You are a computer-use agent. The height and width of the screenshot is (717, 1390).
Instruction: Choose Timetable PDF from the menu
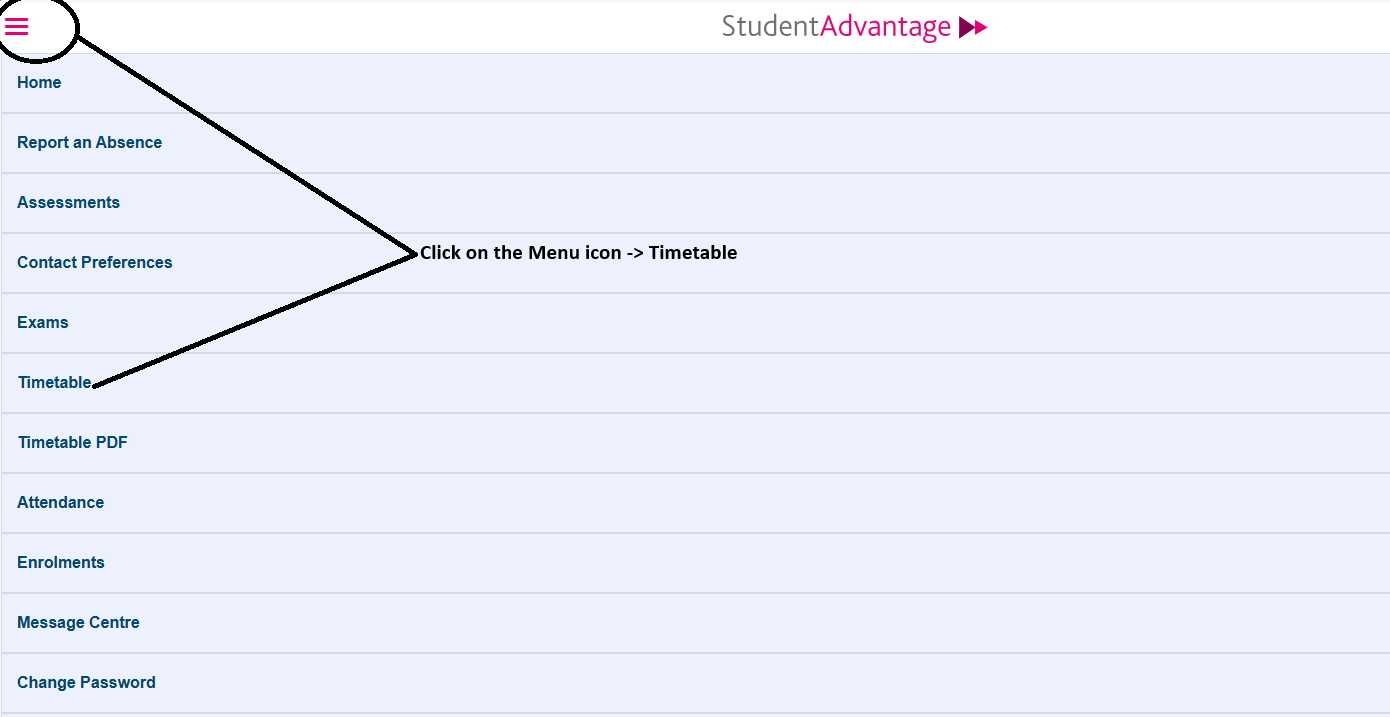point(695,443)
